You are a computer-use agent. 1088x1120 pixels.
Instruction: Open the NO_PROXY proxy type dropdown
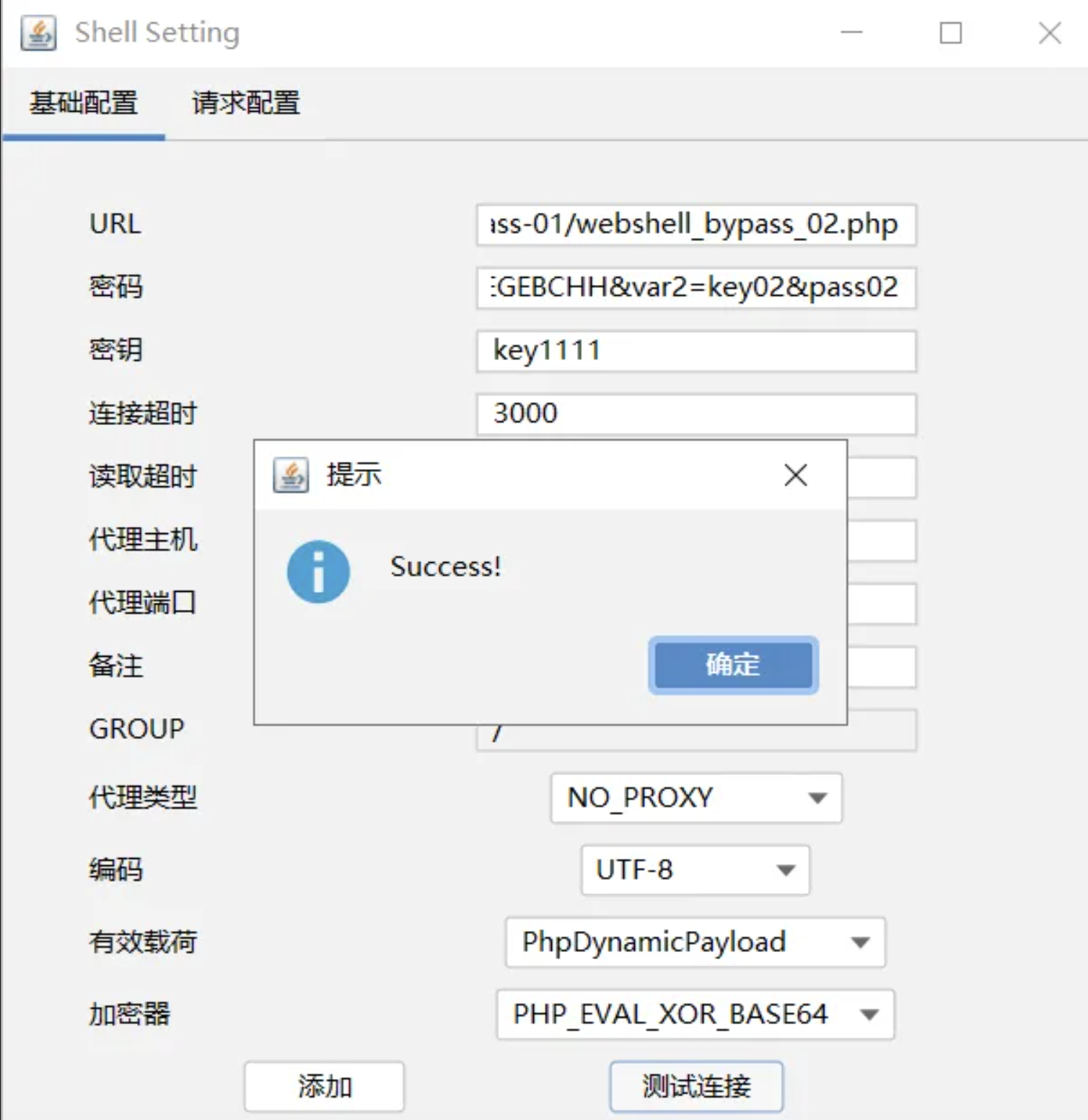pyautogui.click(x=696, y=797)
